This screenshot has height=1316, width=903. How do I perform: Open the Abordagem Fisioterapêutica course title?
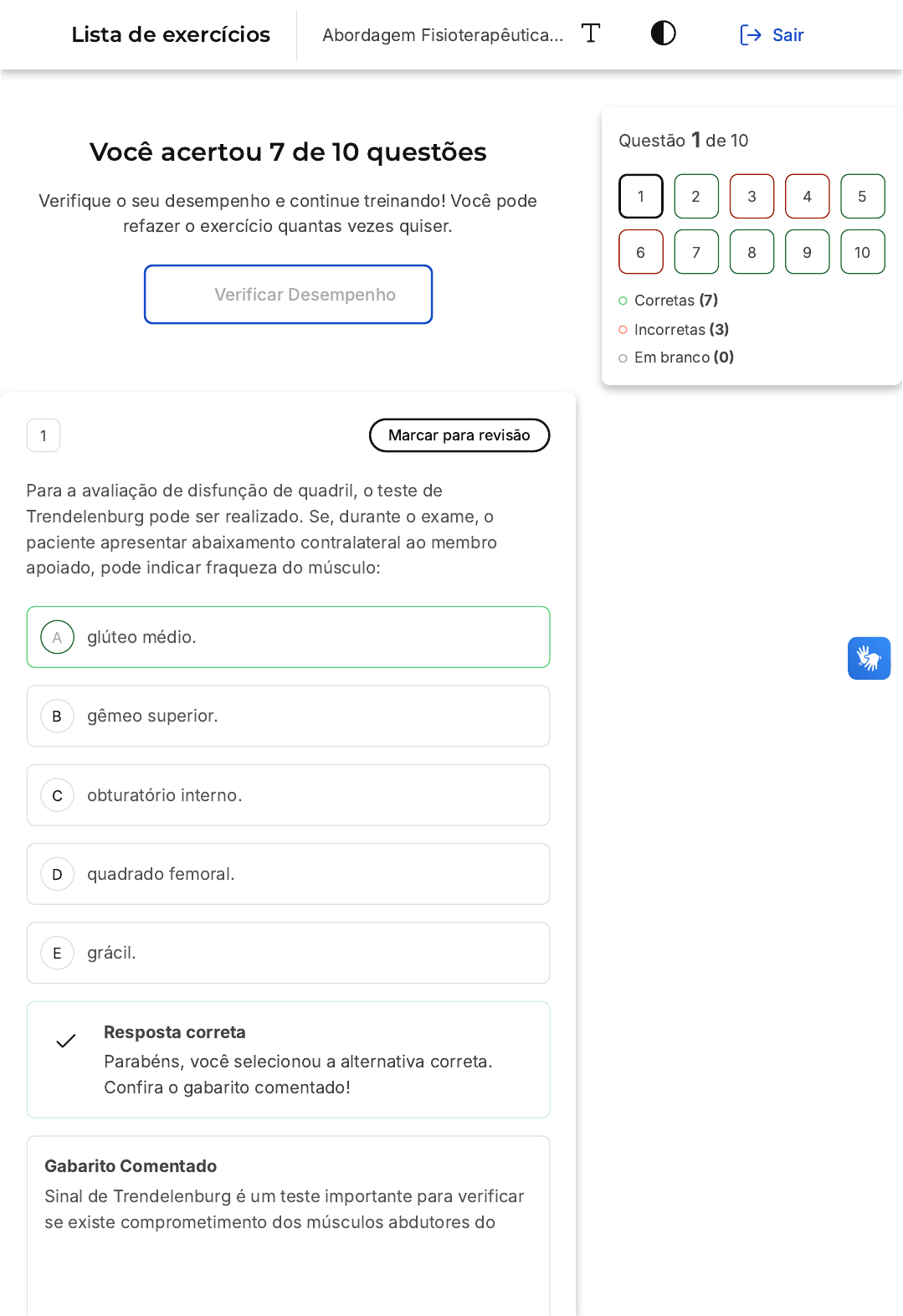click(x=443, y=35)
